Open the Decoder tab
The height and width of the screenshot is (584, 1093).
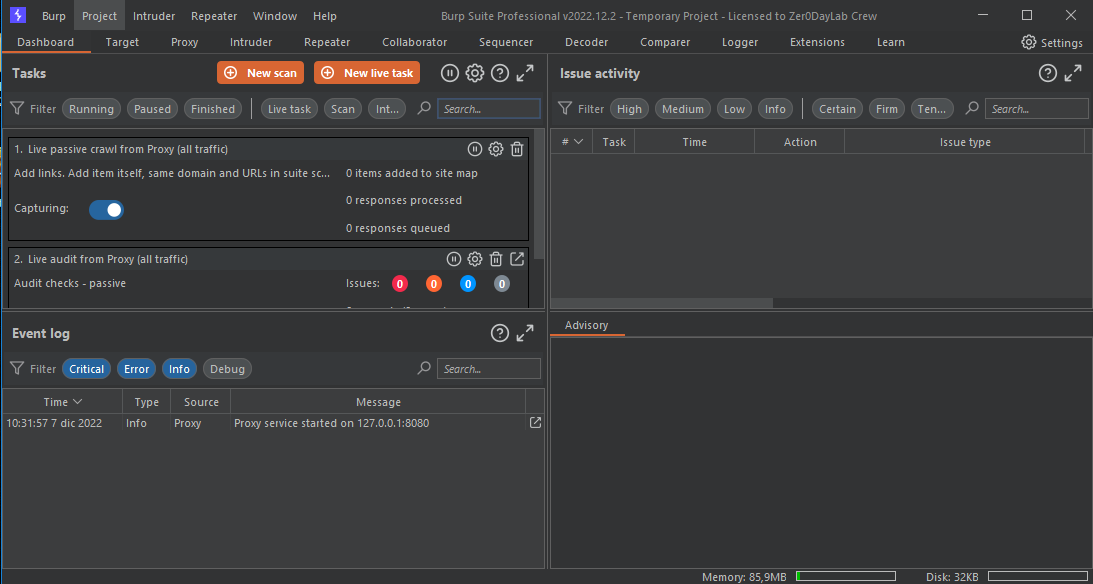(x=586, y=43)
